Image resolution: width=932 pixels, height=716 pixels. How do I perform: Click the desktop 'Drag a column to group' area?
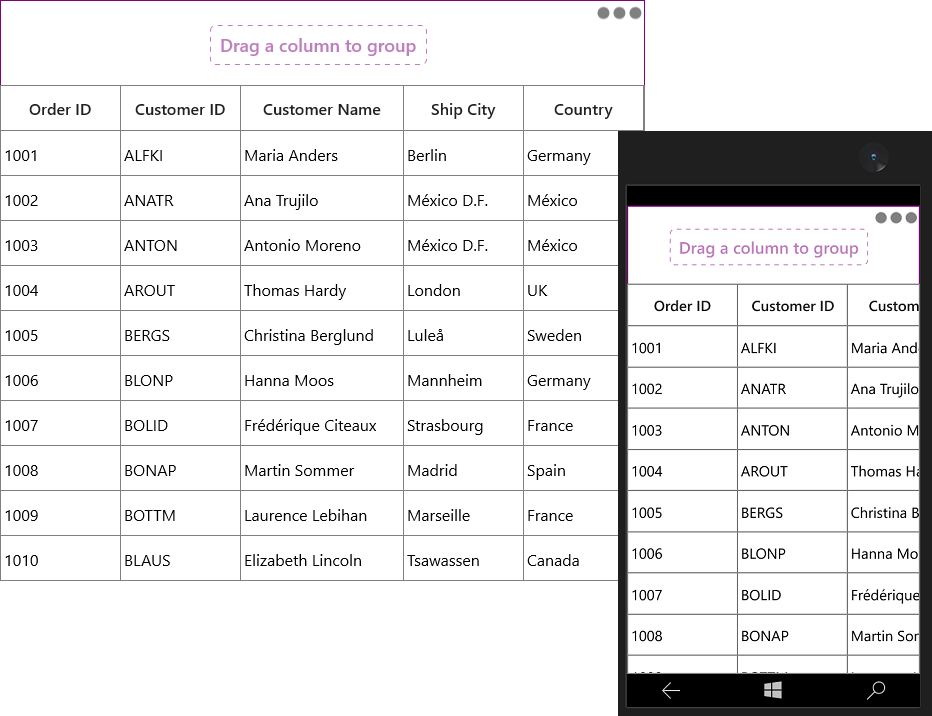pos(318,45)
